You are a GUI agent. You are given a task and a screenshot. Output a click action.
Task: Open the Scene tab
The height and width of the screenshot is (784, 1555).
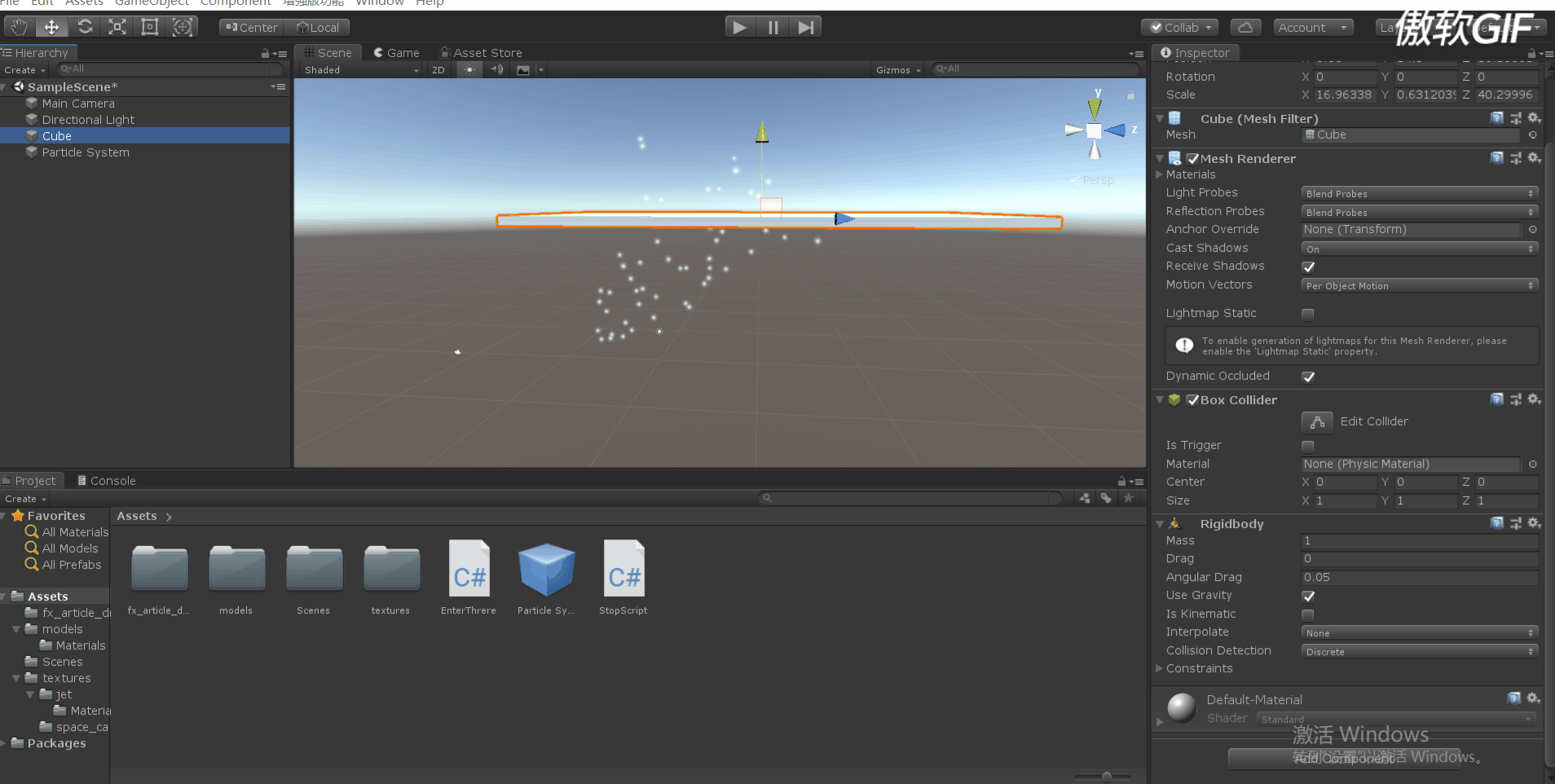(x=328, y=52)
